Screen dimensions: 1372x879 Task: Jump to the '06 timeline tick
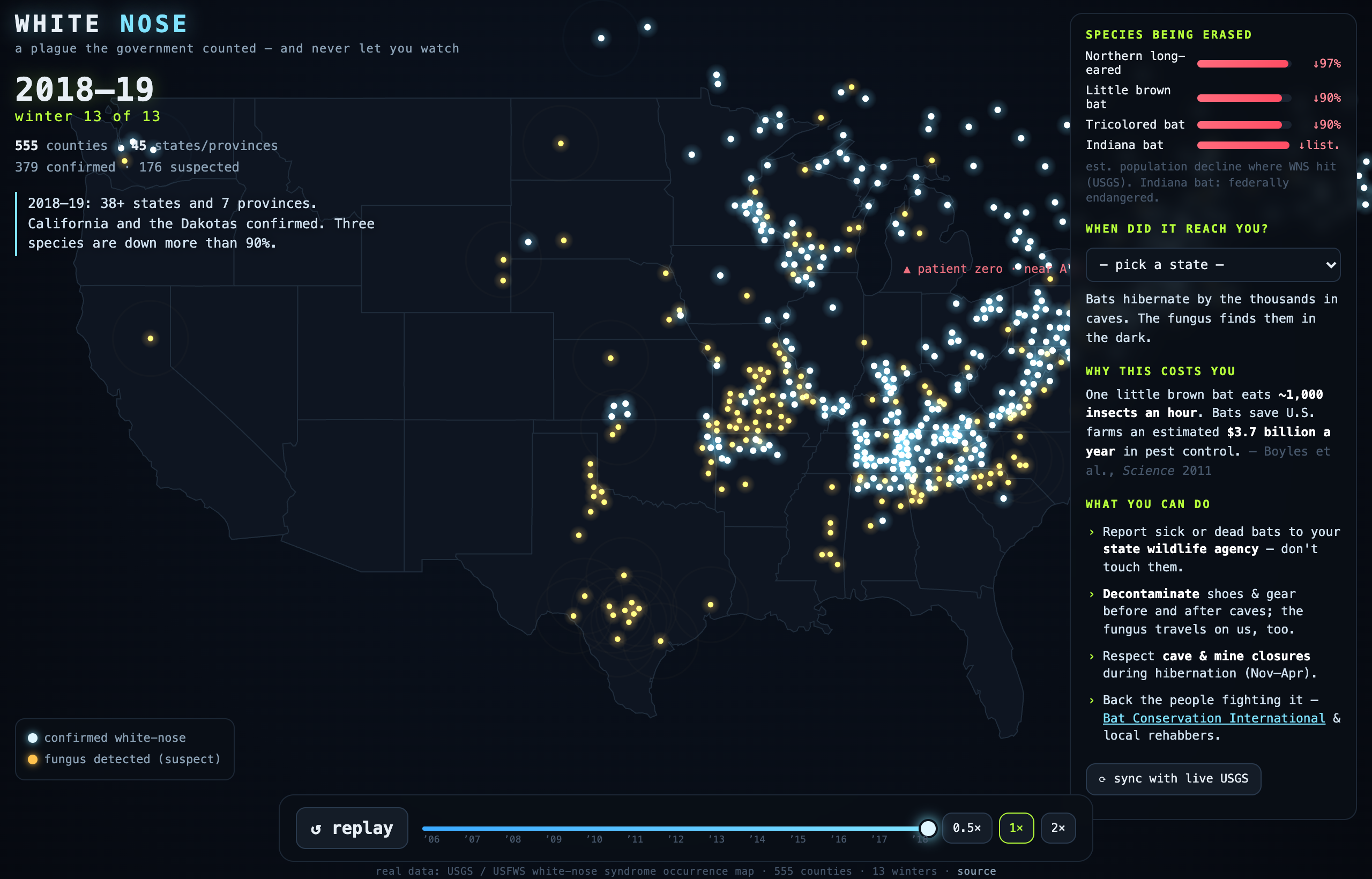coord(431,839)
